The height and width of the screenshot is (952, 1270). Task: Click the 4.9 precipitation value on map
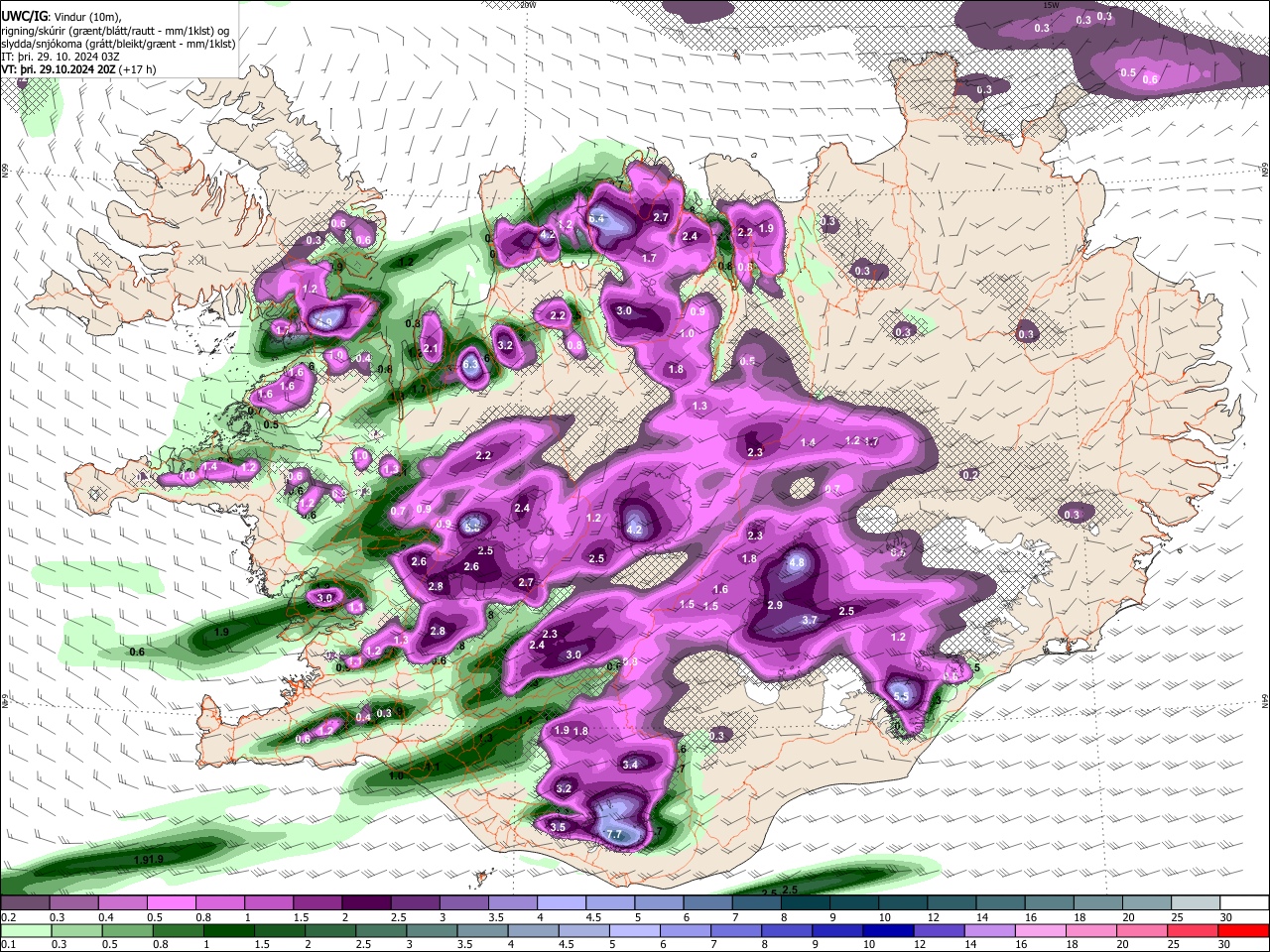point(325,322)
